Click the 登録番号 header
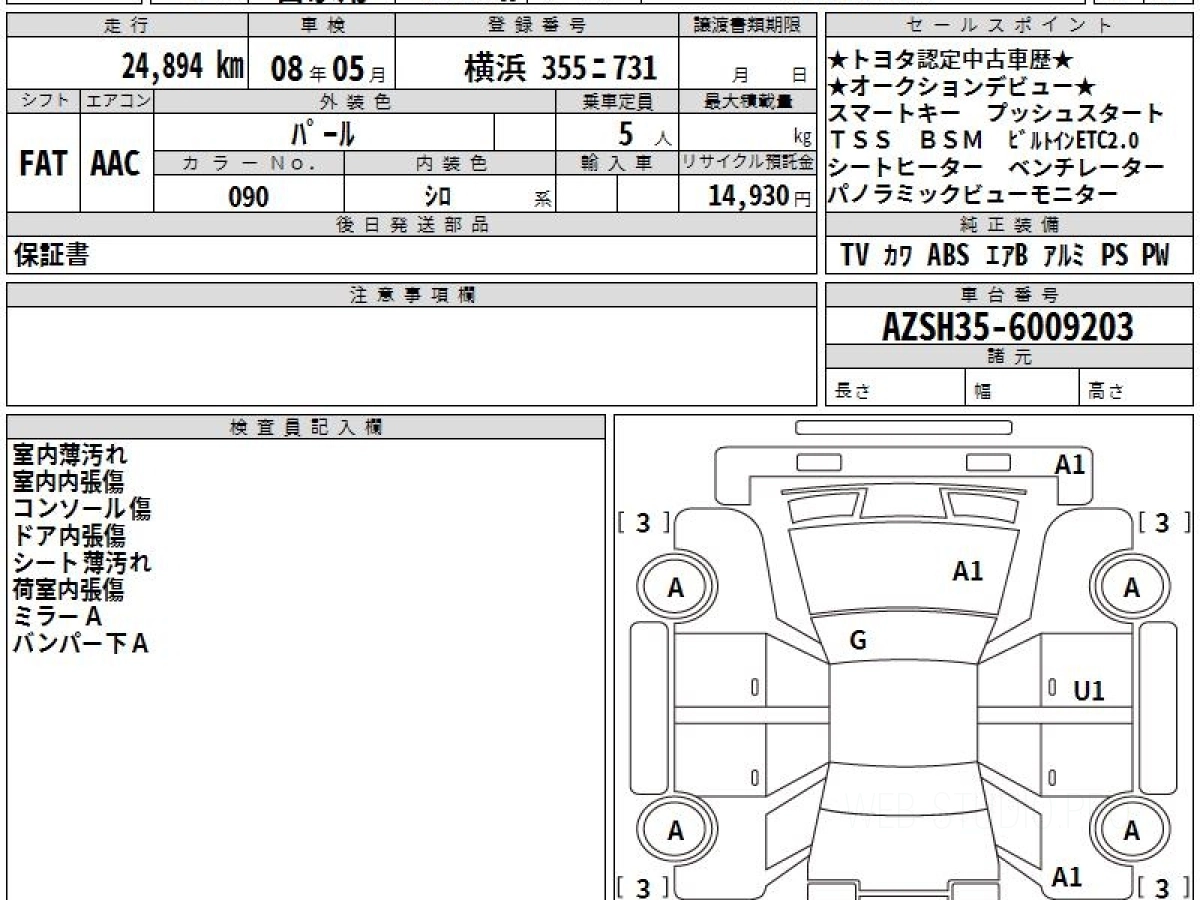1200x900 pixels. click(x=536, y=26)
